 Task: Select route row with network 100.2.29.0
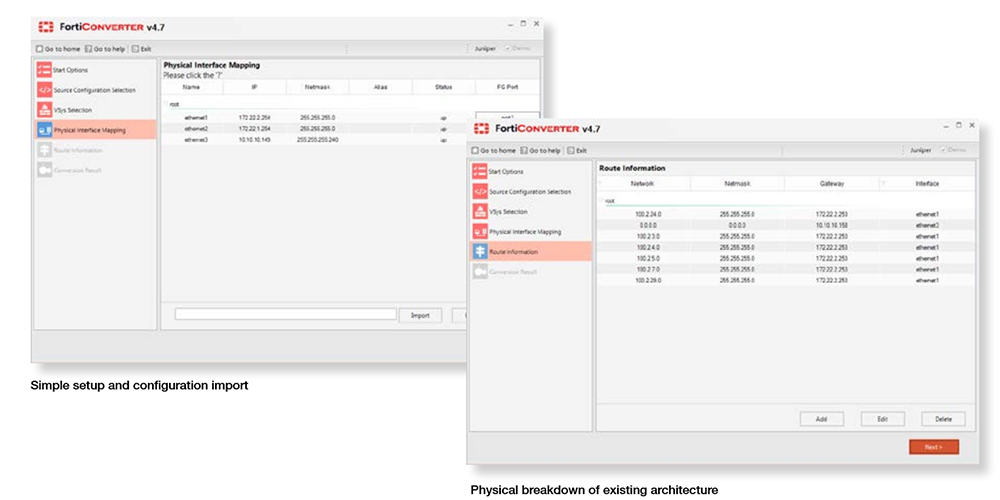point(786,280)
